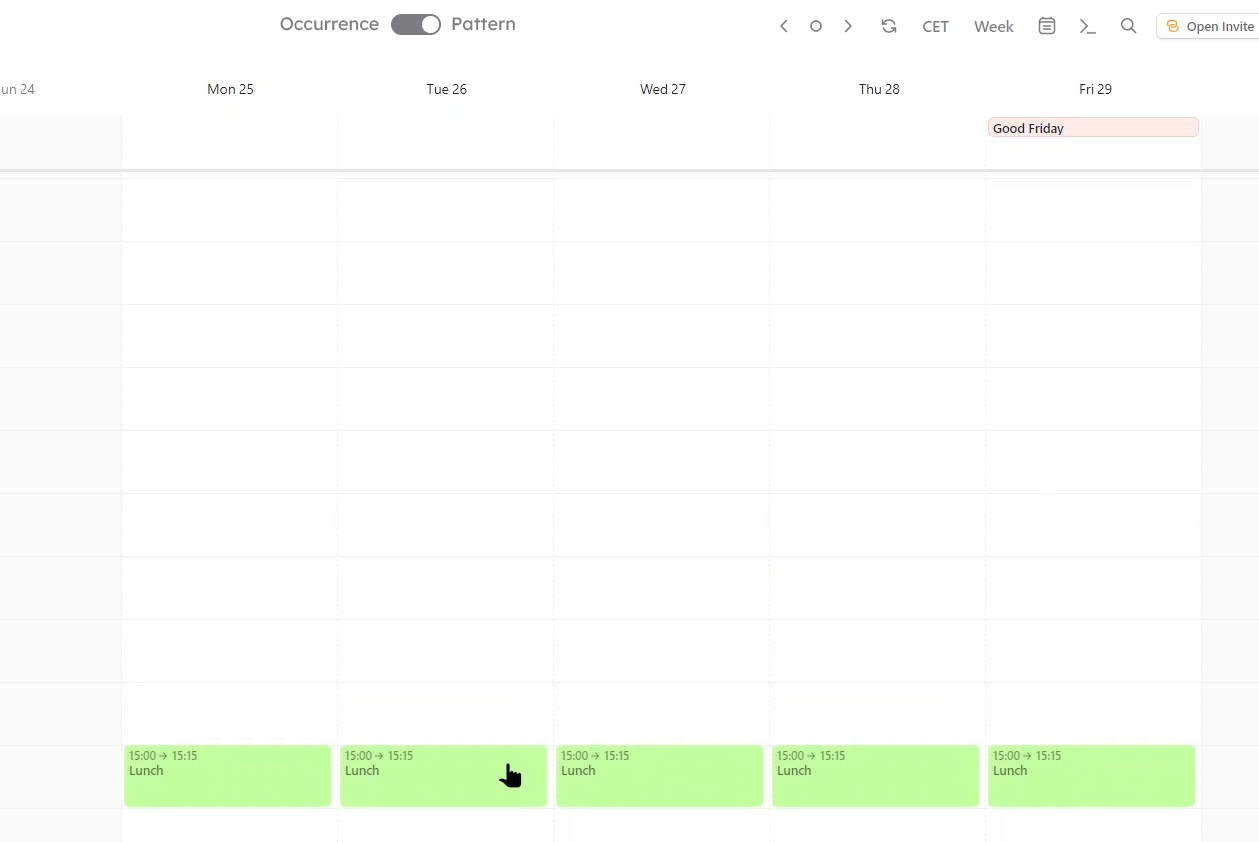1259x842 pixels.
Task: Open Tuesday's Lunch event
Action: (444, 775)
